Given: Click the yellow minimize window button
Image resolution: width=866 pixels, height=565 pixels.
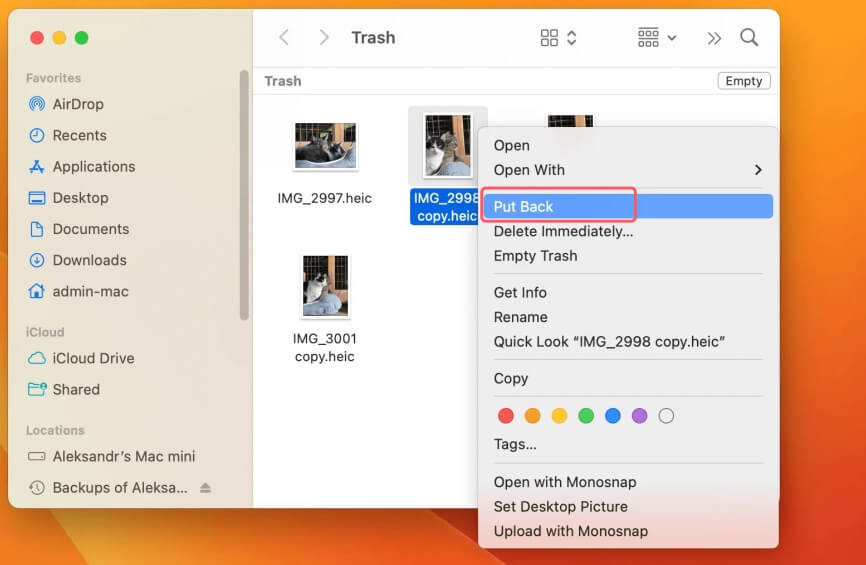Looking at the screenshot, I should 59,38.
